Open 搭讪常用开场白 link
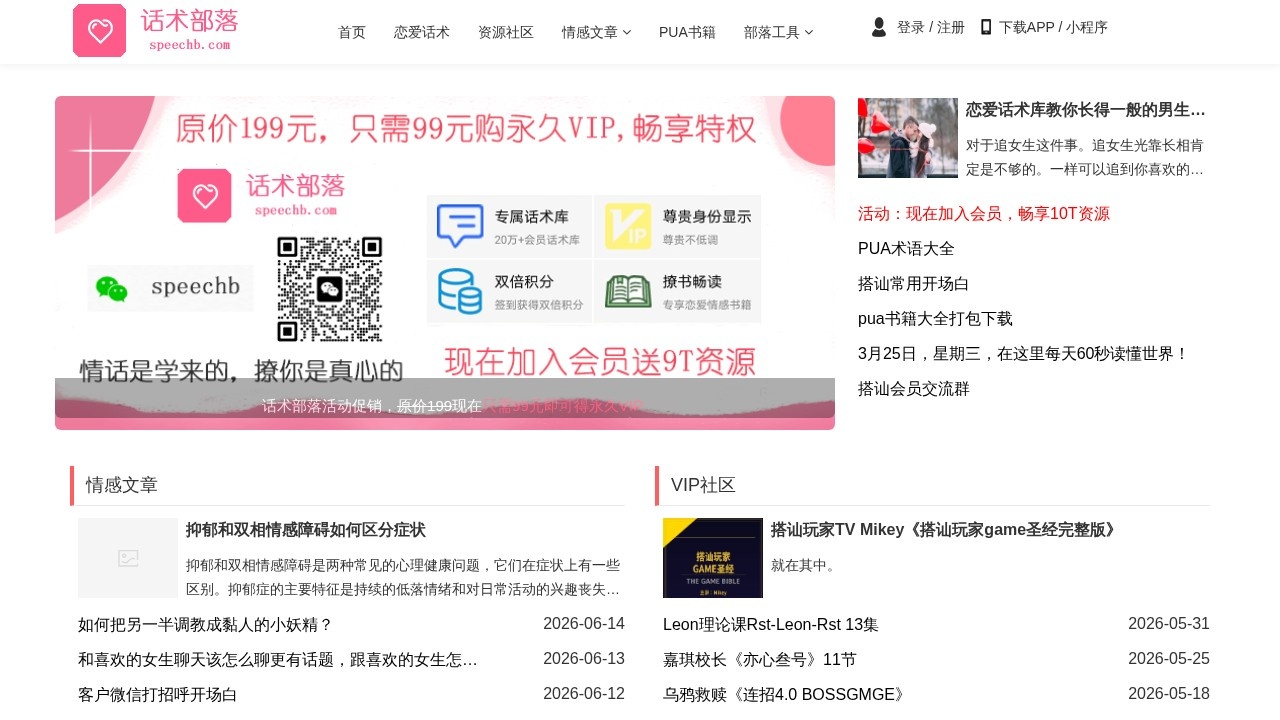Image resolution: width=1280 pixels, height=720 pixels. 913,284
